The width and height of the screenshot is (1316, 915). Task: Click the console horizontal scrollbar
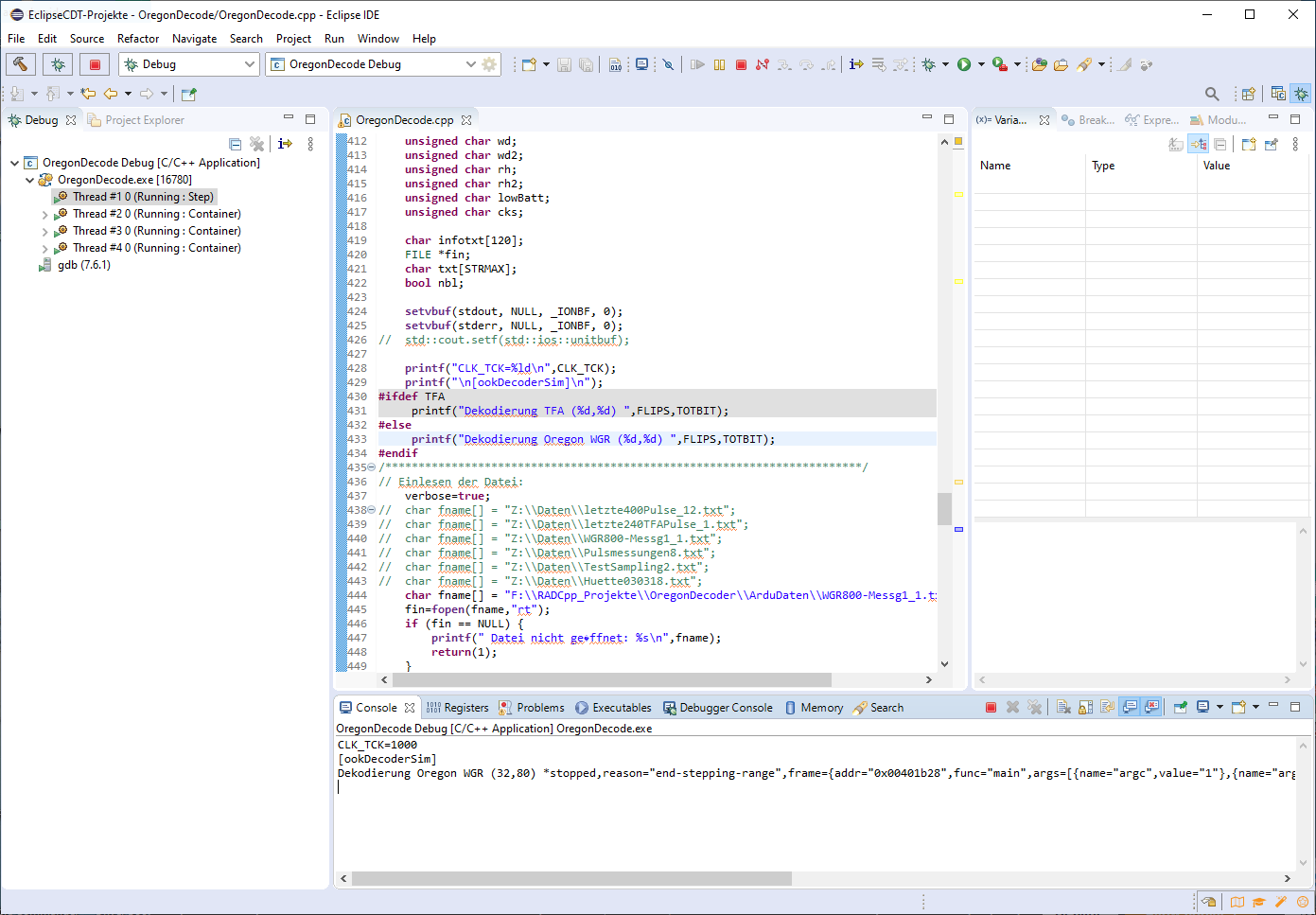[x=571, y=878]
